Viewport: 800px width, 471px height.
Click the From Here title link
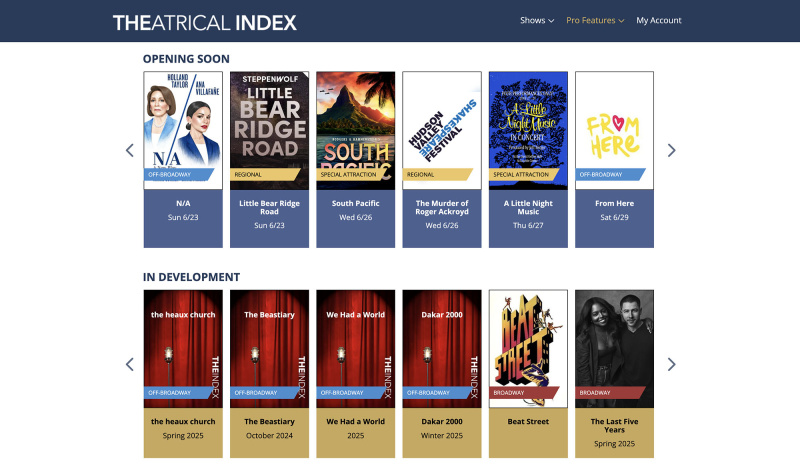(614, 203)
